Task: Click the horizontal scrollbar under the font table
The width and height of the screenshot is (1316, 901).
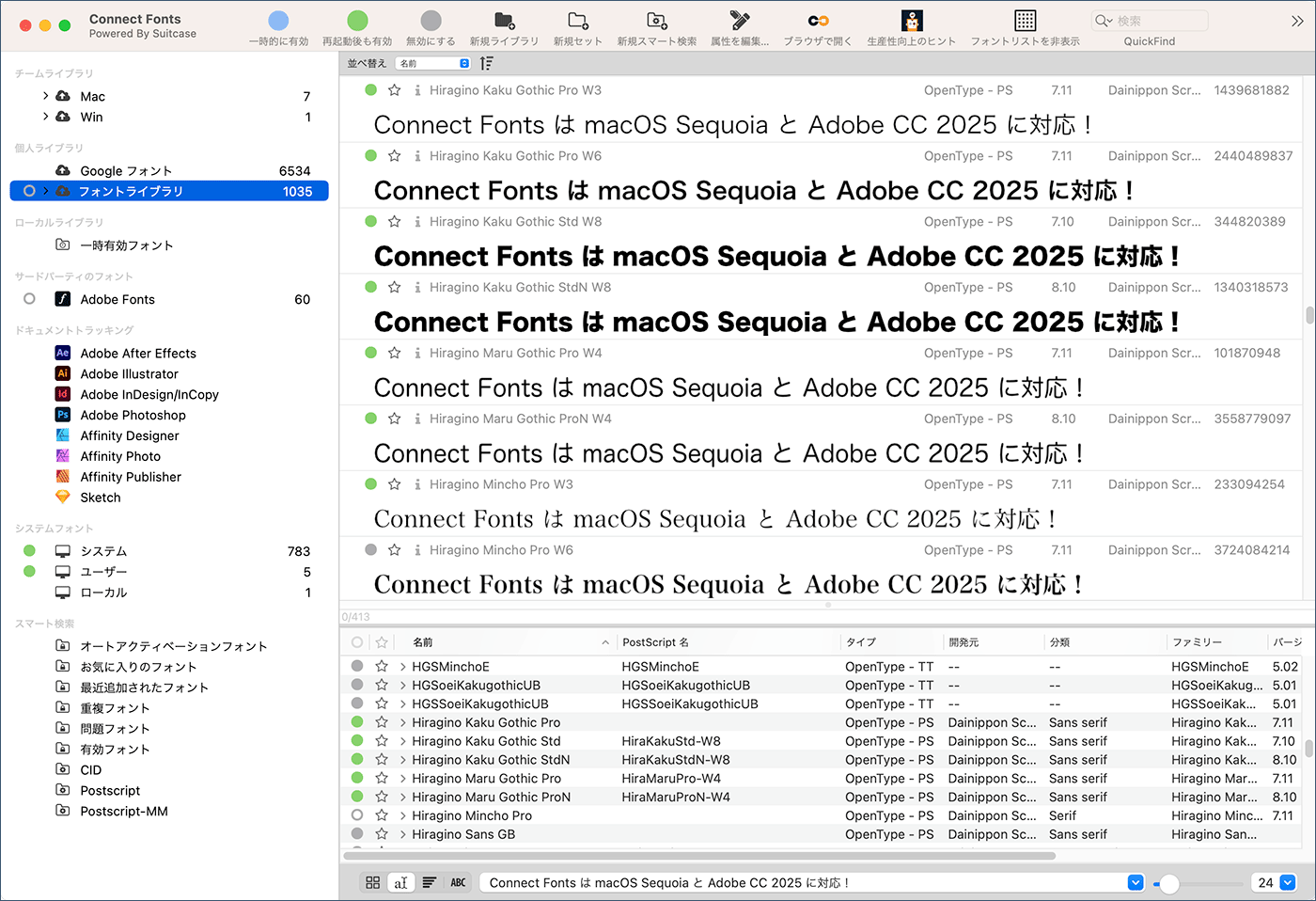Action: [x=699, y=856]
